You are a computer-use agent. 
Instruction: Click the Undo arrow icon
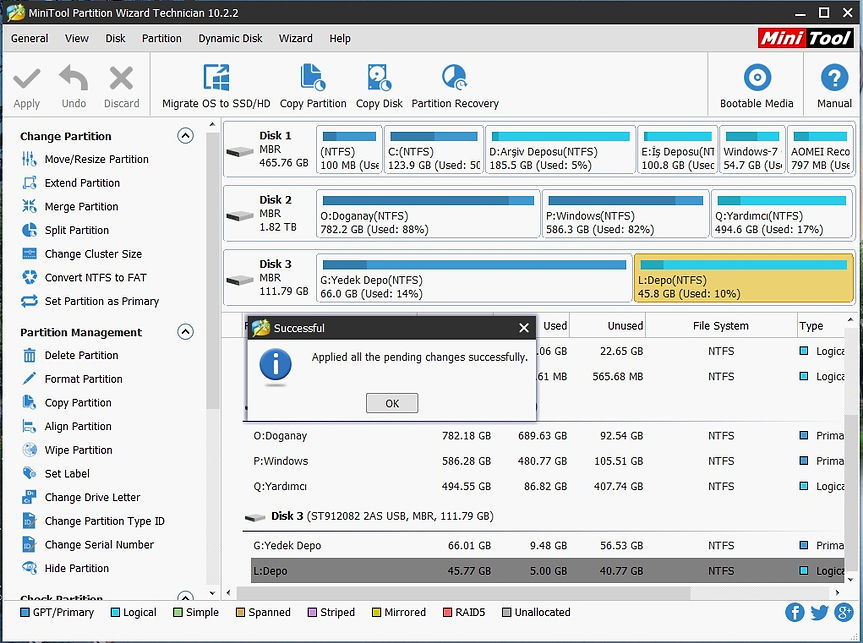[x=74, y=78]
